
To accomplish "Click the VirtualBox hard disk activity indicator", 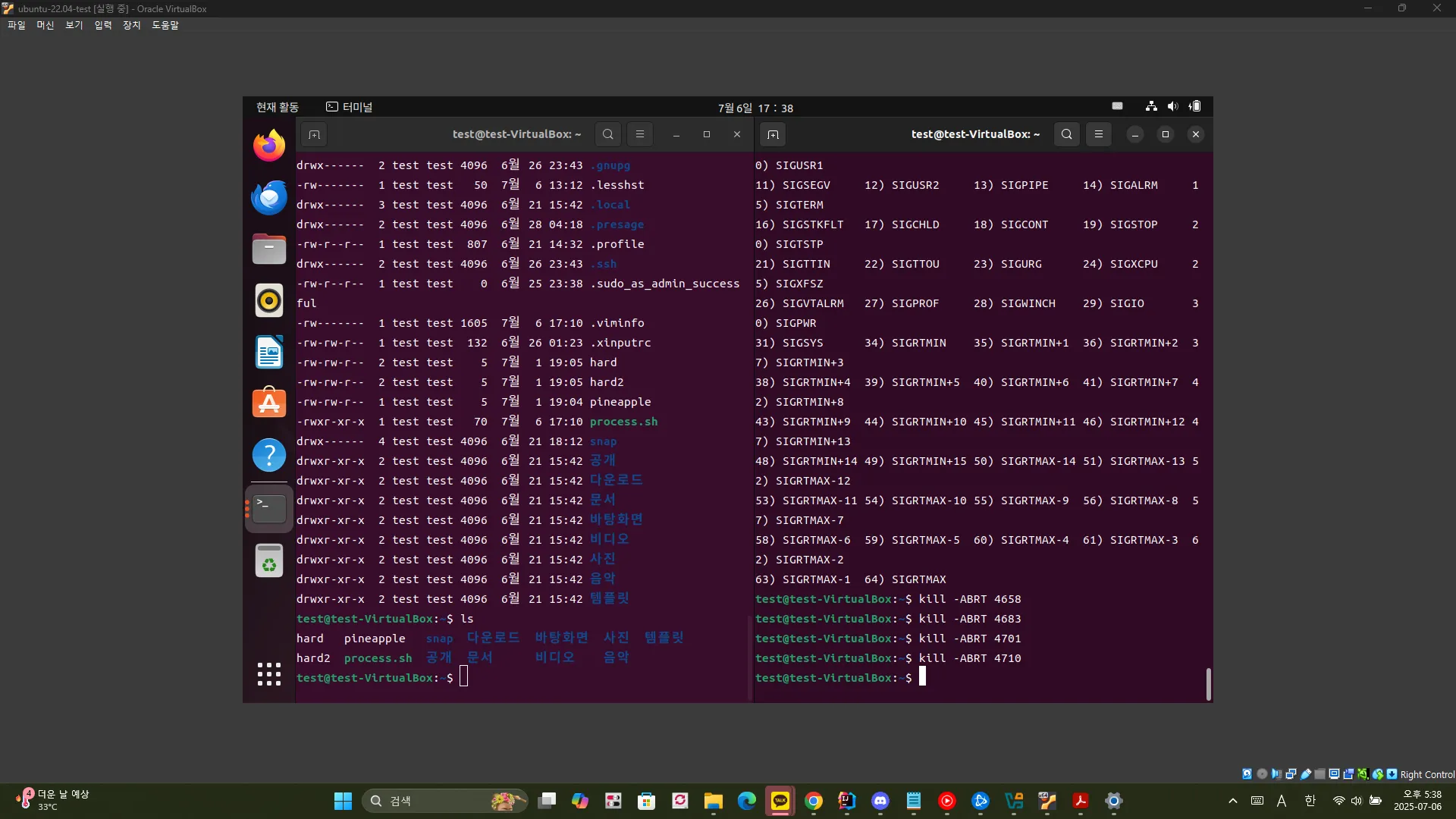I will [x=1247, y=774].
